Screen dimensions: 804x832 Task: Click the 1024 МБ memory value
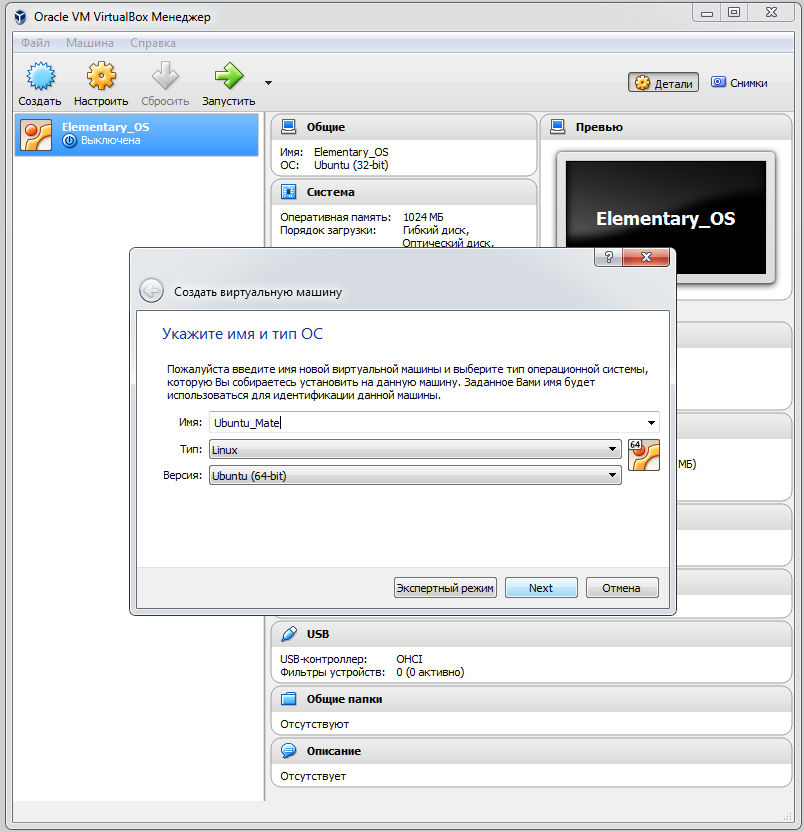[423, 217]
